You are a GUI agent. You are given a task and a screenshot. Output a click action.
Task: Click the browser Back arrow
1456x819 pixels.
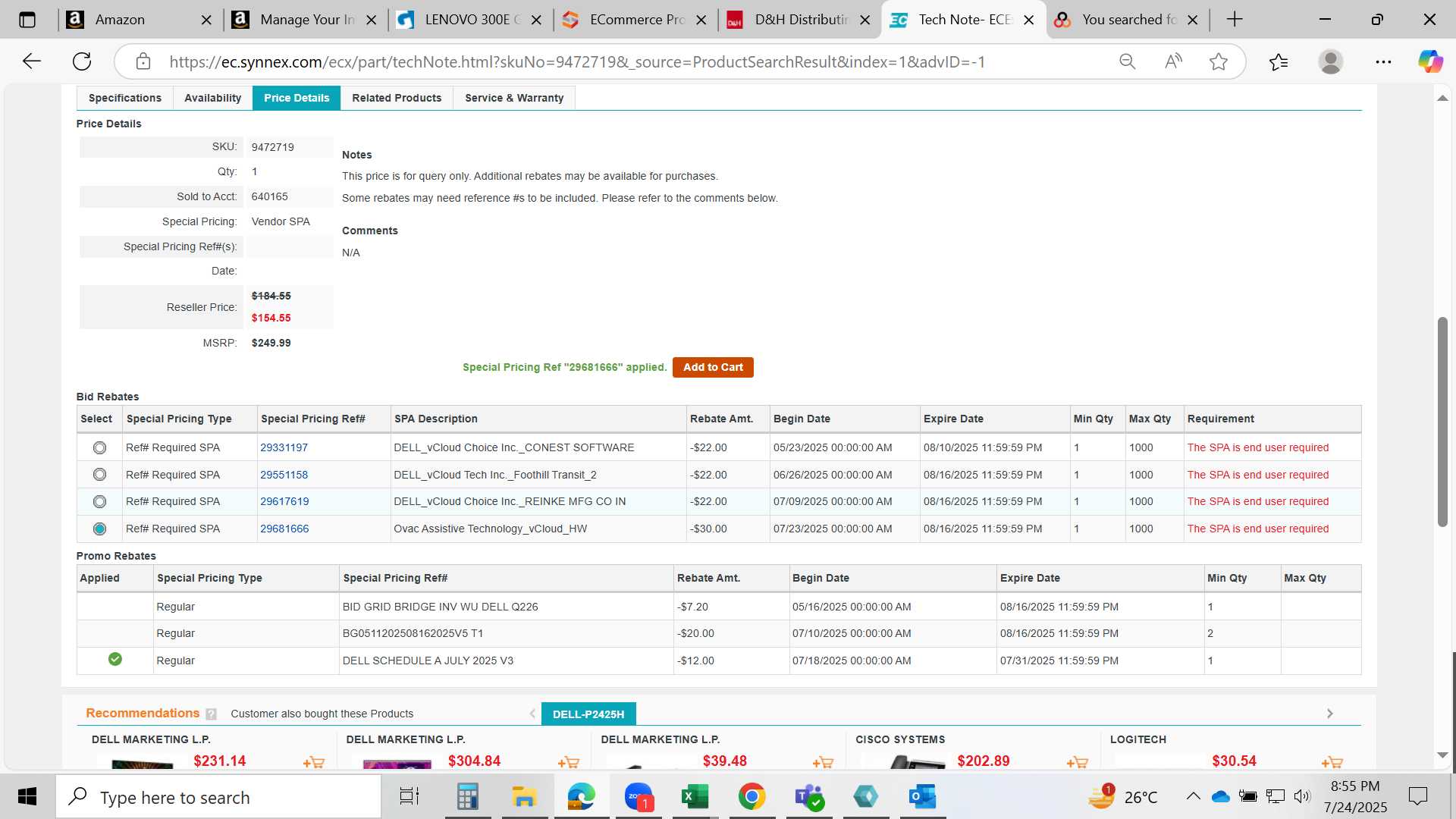click(31, 61)
